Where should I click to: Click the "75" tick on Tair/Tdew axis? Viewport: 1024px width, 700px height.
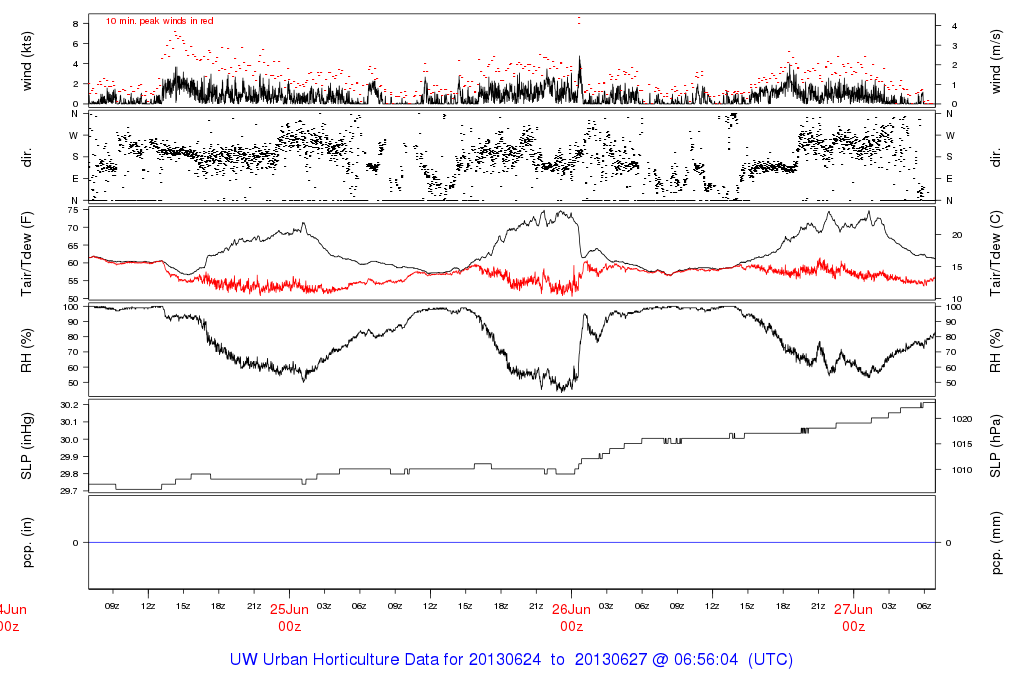pos(72,210)
